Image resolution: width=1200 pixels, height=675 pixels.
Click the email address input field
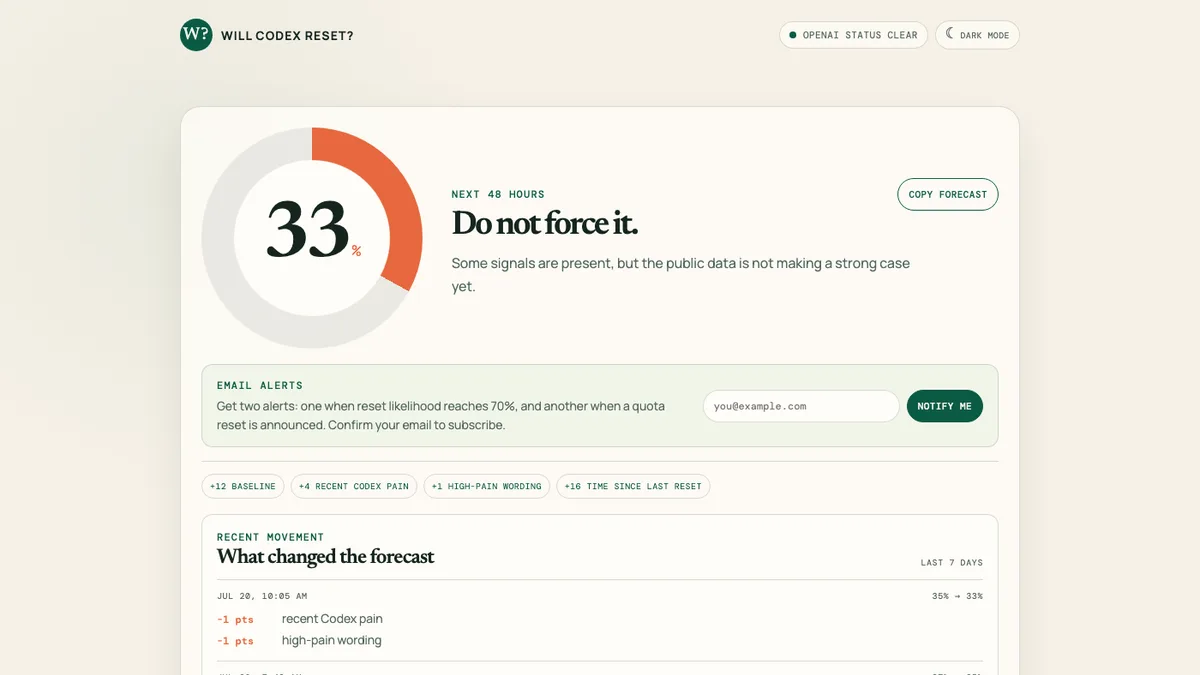[x=801, y=406]
